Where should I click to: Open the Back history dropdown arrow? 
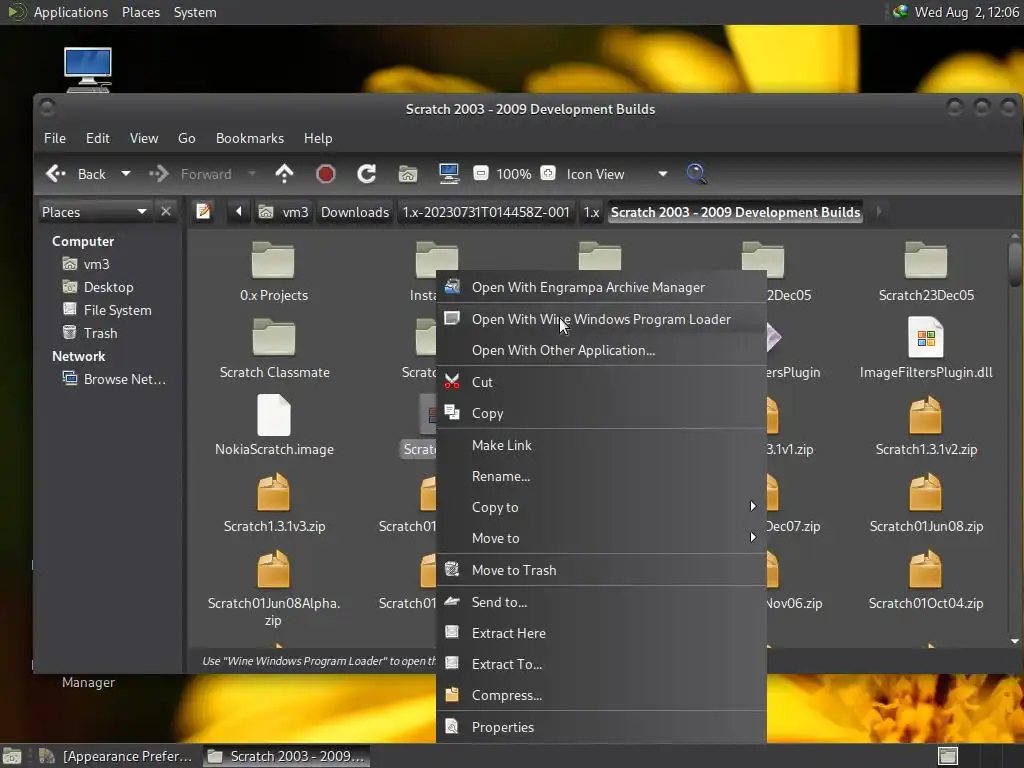[x=125, y=174]
